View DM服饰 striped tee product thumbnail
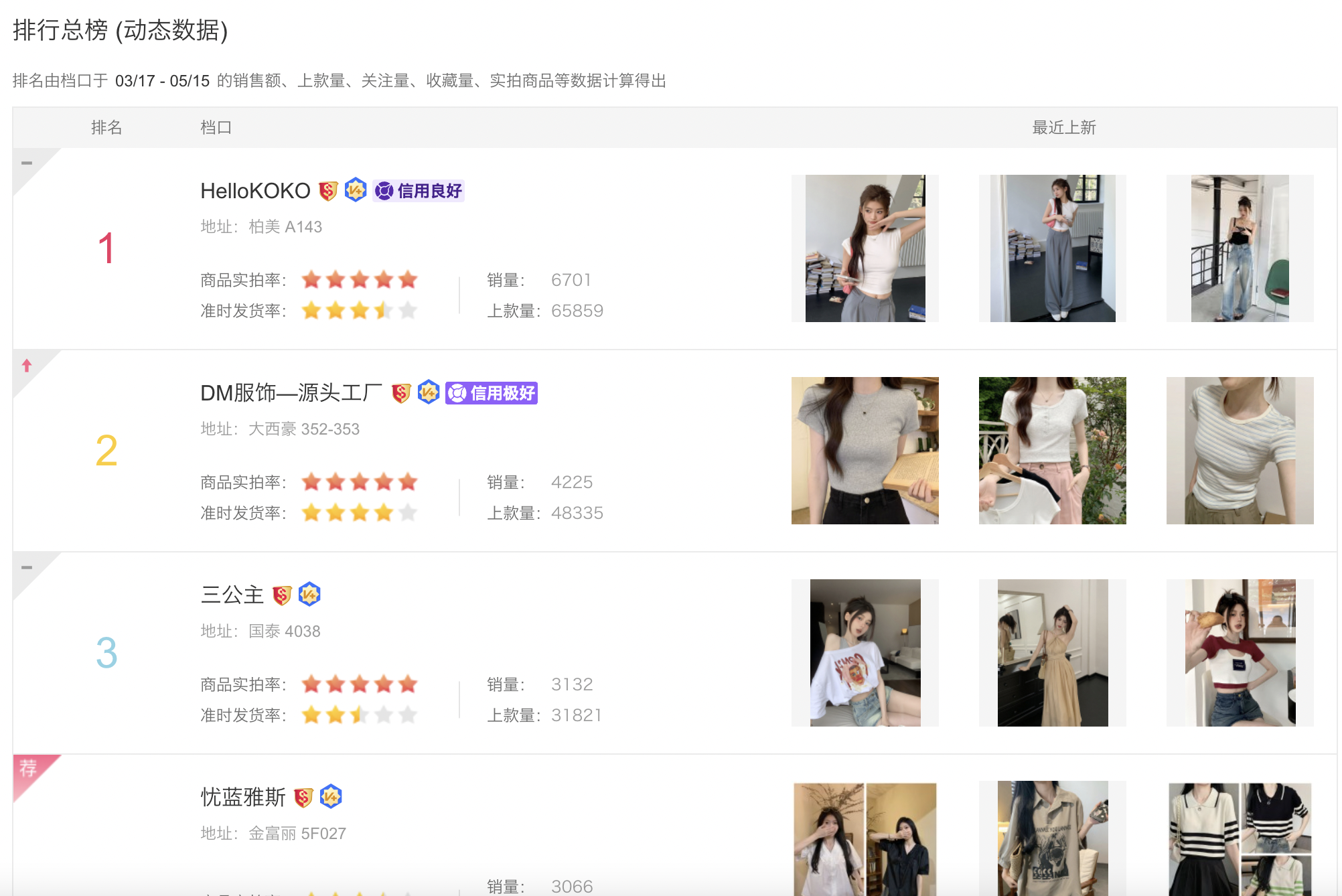The width and height of the screenshot is (1342, 896). pyautogui.click(x=1240, y=451)
